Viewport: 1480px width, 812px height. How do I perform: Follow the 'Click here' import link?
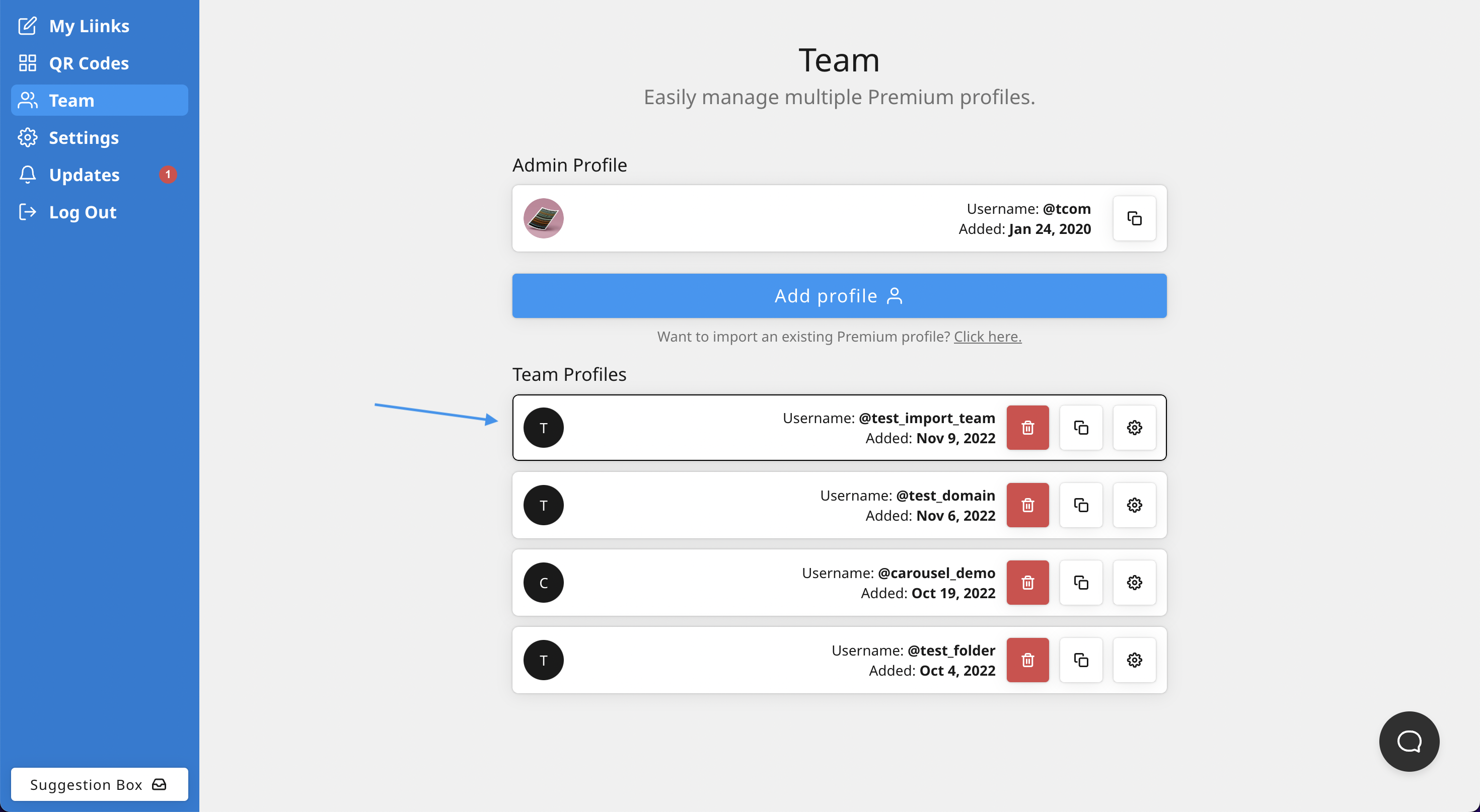(987, 337)
